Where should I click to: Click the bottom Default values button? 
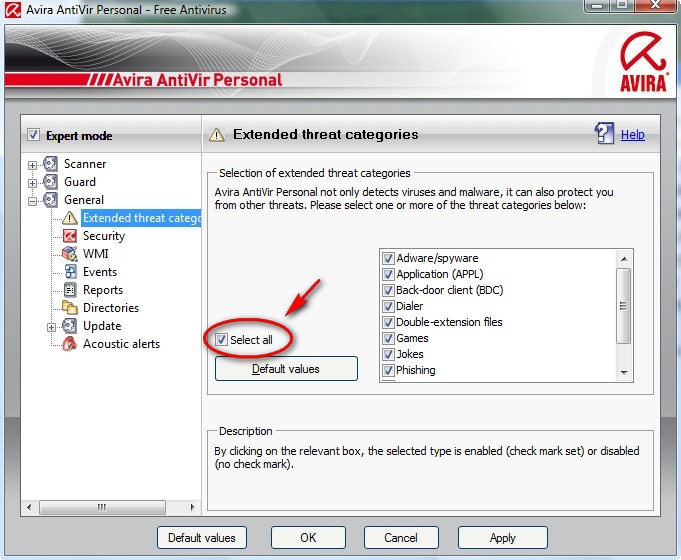point(202,537)
